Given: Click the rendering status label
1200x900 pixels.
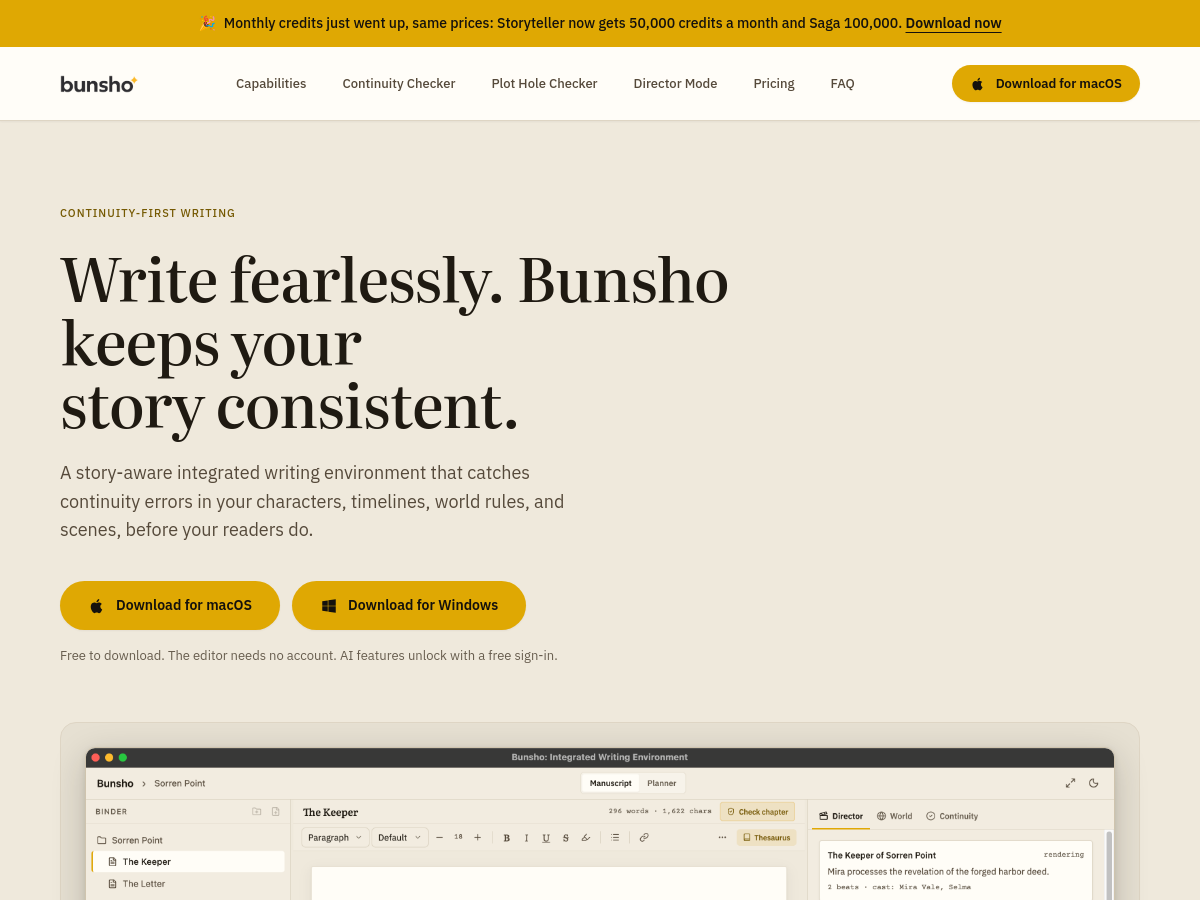Looking at the screenshot, I should [1064, 855].
